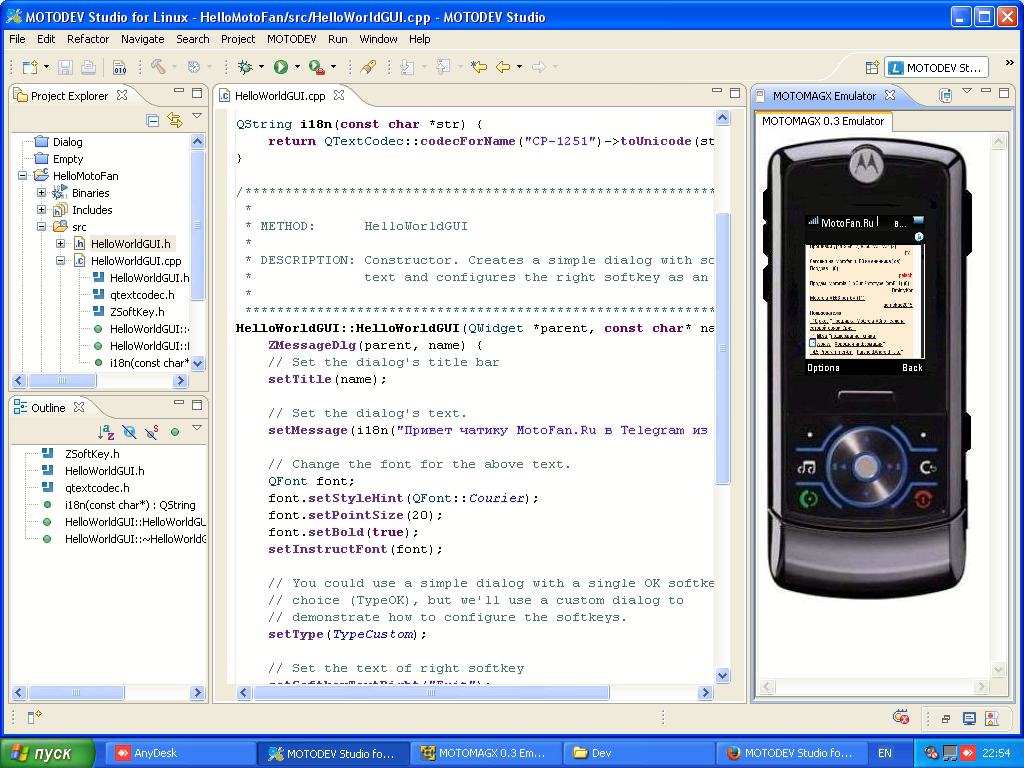Expand the HelloWorldGUI.h file node
The height and width of the screenshot is (768, 1024).
pyautogui.click(x=60, y=244)
